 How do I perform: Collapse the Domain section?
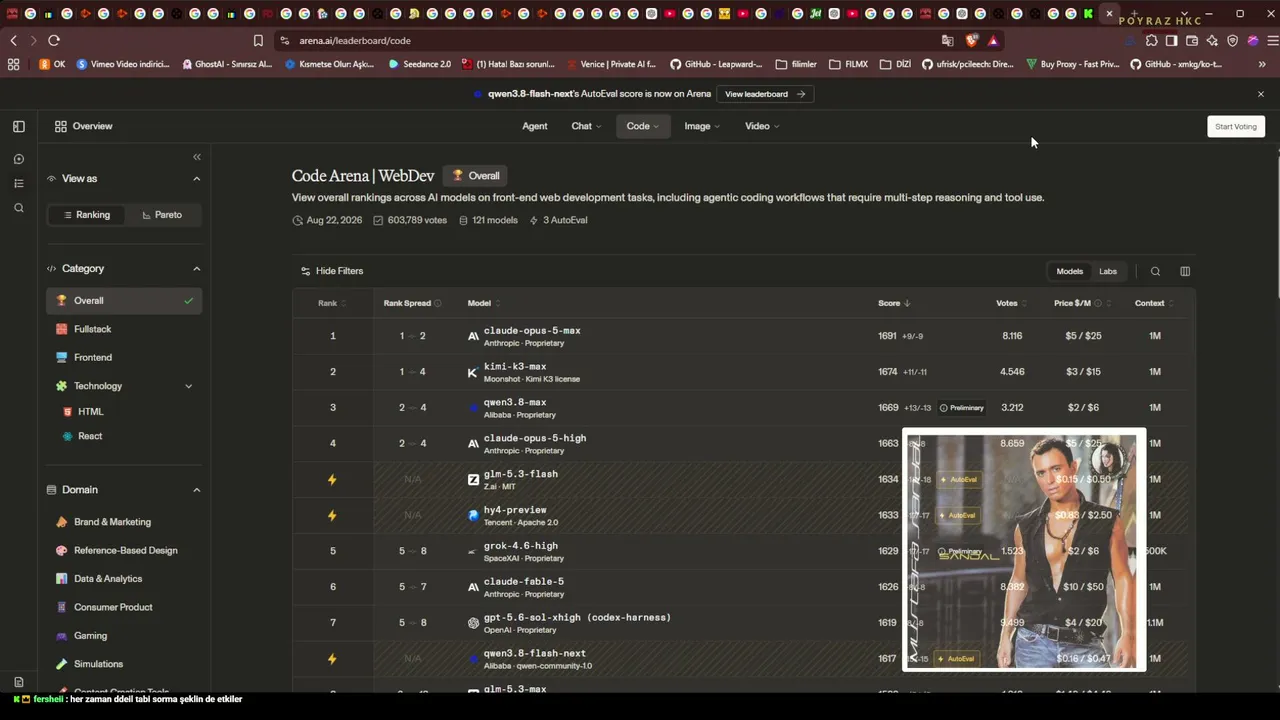[x=197, y=490]
